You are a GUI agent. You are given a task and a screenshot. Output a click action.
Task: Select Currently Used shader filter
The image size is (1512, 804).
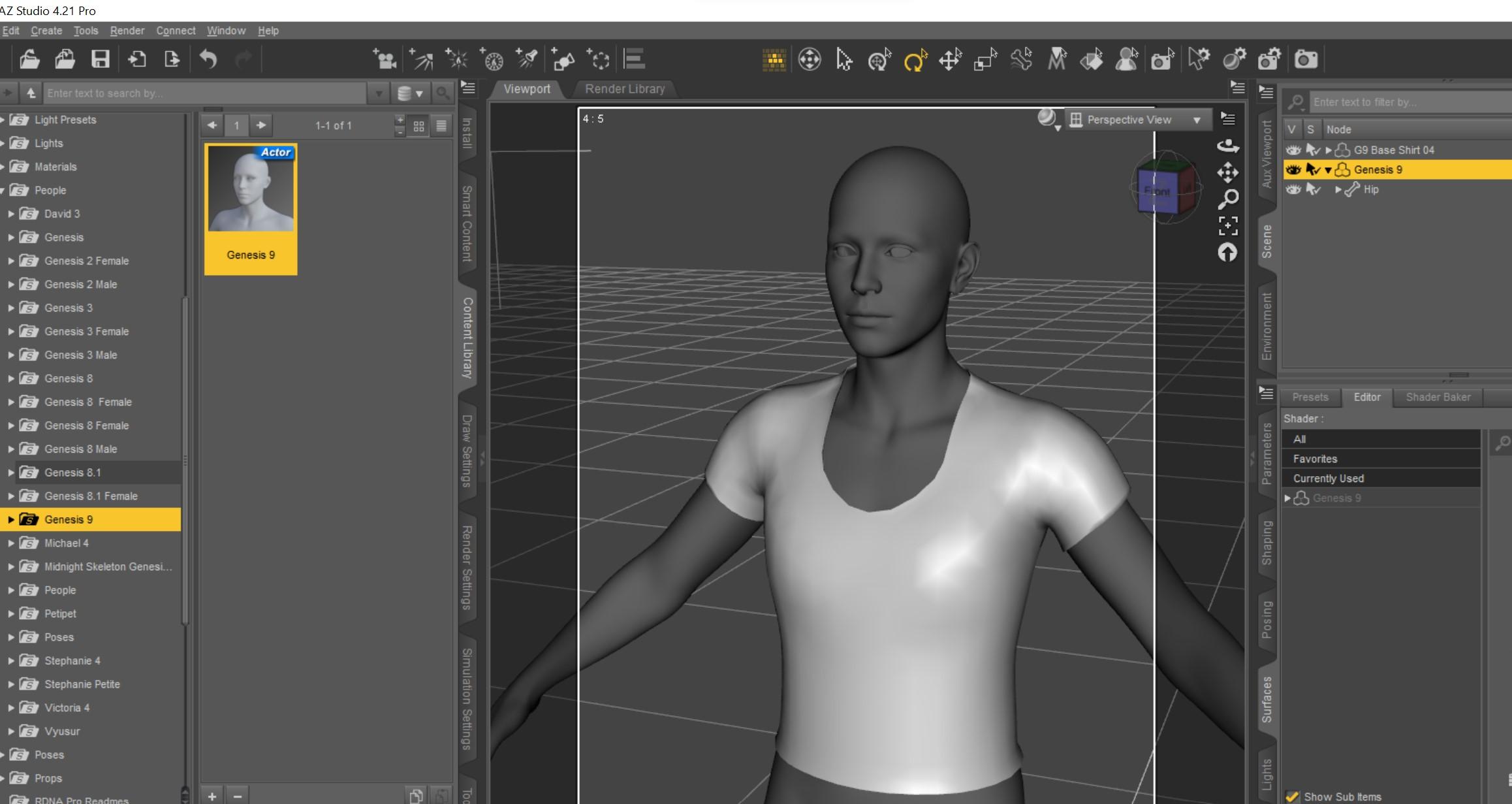click(1328, 478)
